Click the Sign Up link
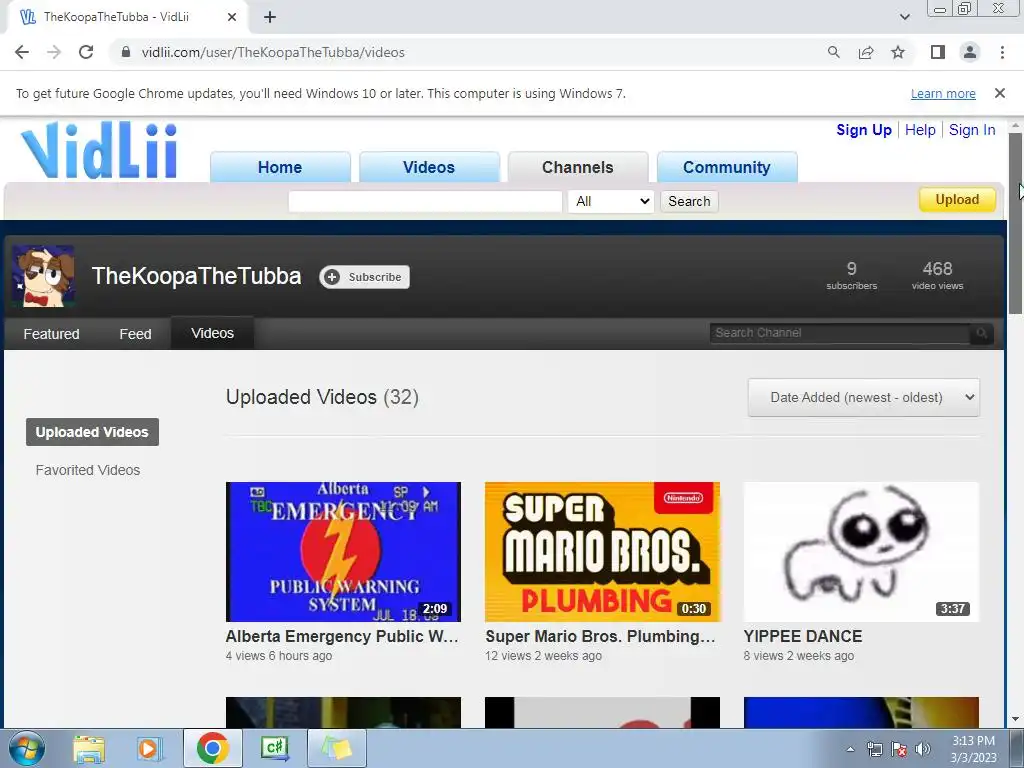The width and height of the screenshot is (1024, 768). point(863,130)
